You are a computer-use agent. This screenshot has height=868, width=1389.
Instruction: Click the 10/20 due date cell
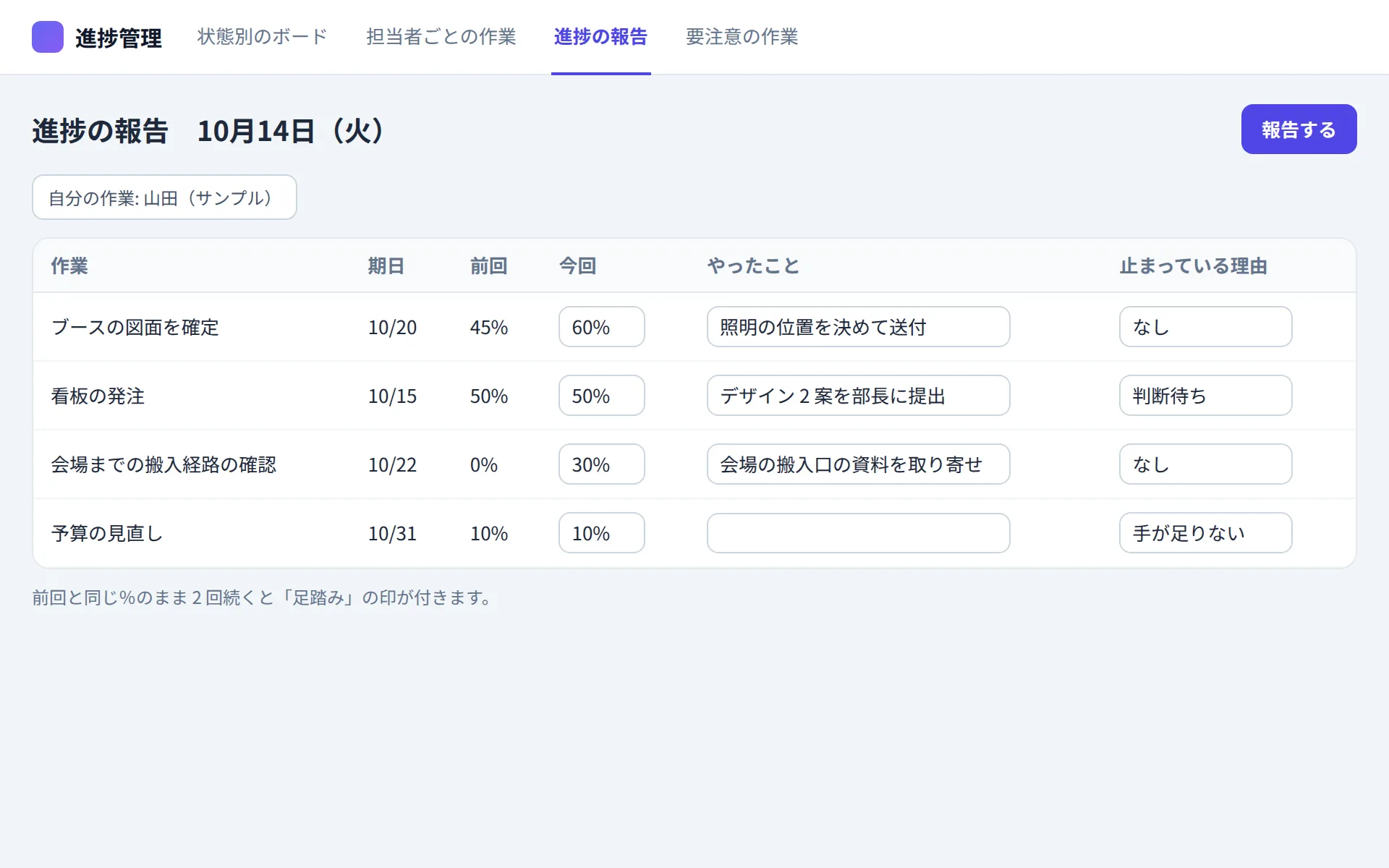coord(392,328)
